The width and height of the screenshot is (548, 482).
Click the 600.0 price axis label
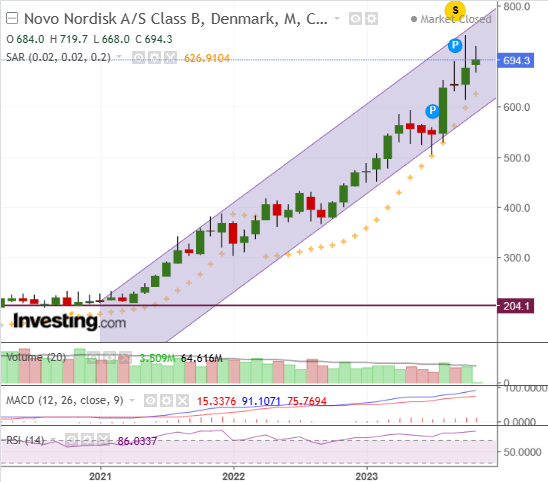[x=517, y=107]
